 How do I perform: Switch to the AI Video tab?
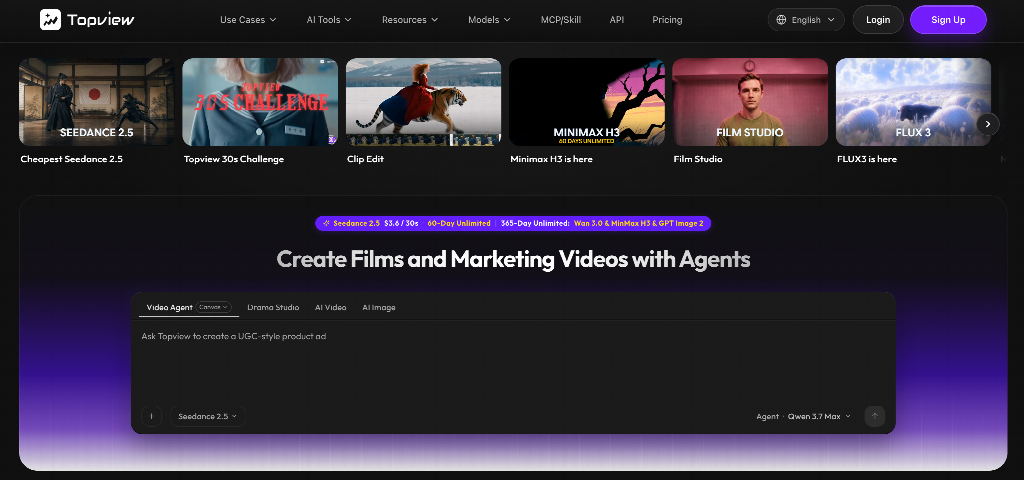click(330, 307)
